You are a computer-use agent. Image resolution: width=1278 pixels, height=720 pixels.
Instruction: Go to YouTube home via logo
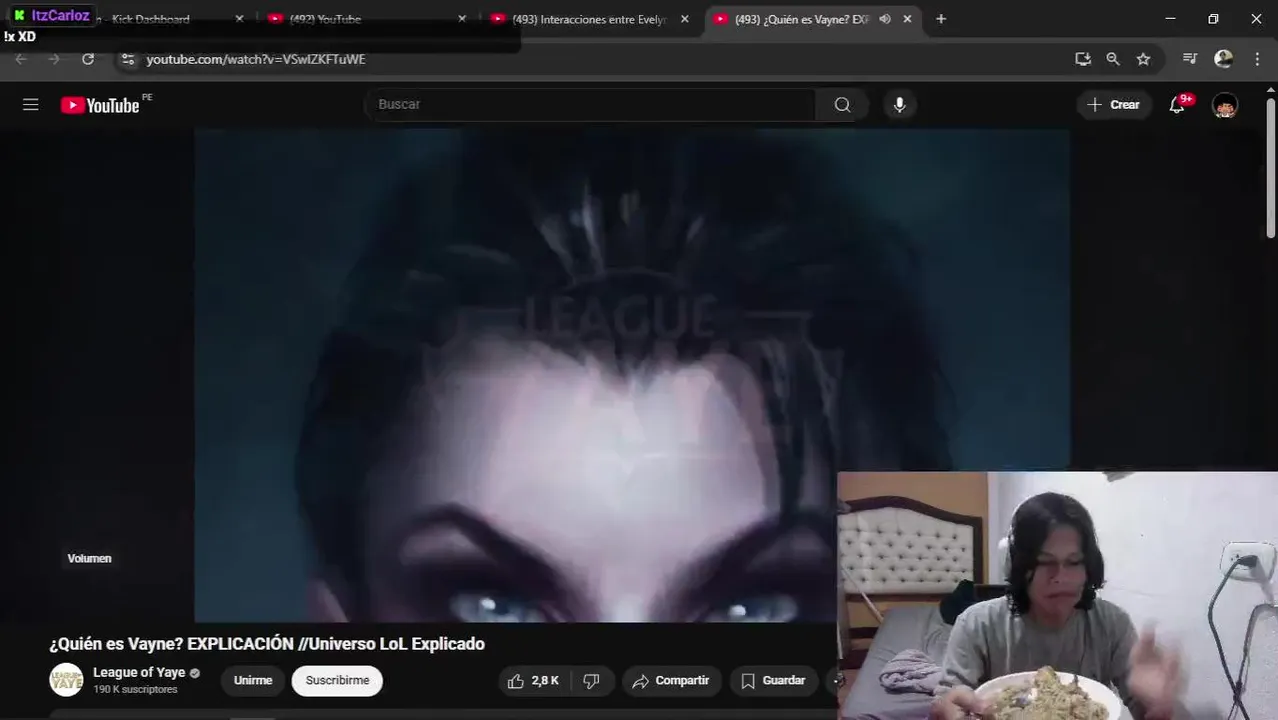pos(100,105)
